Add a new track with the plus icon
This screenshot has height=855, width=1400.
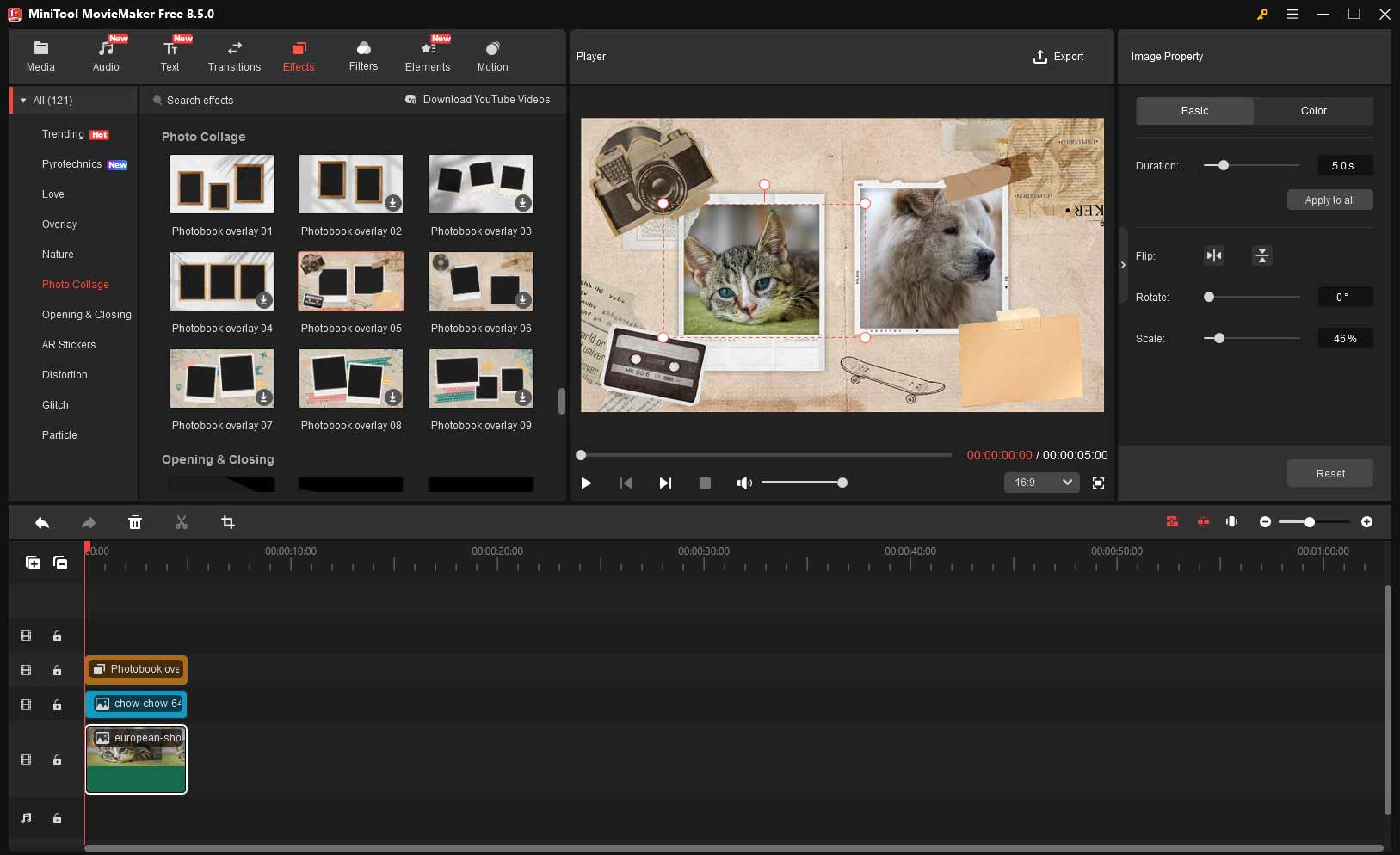[33, 562]
